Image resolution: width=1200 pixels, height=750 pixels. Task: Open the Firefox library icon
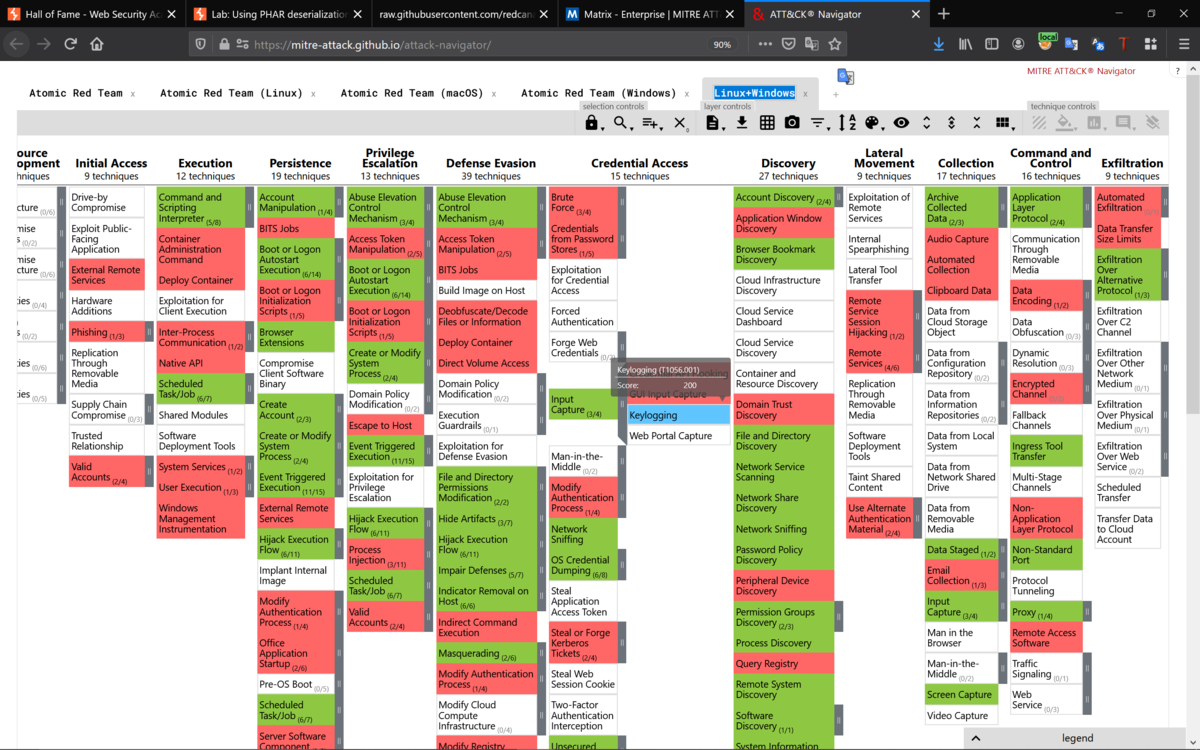965,44
